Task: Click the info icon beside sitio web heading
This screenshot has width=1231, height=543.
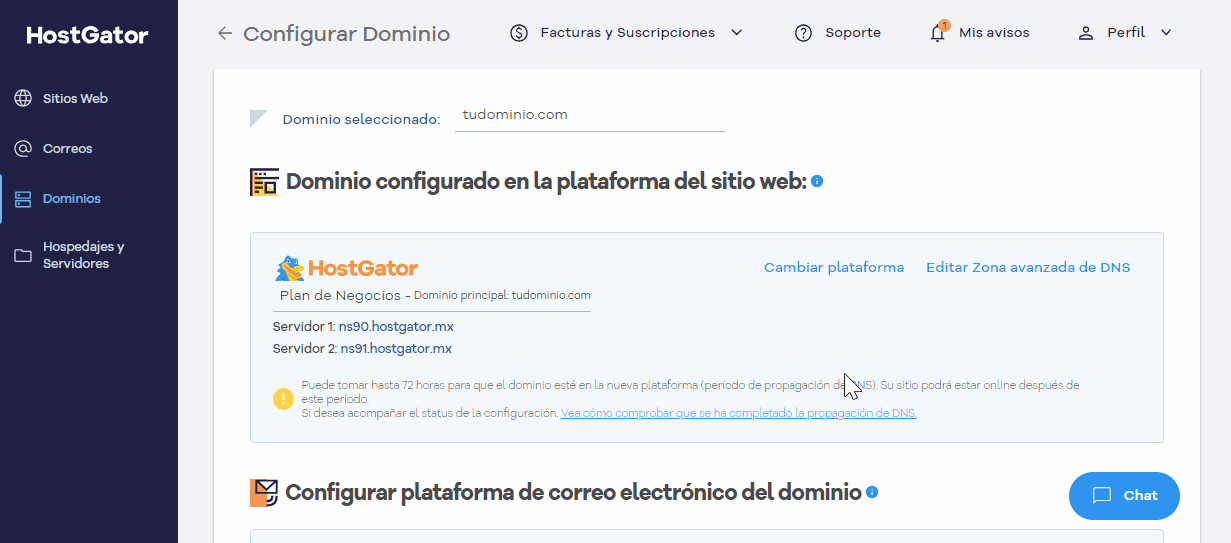Action: (817, 181)
